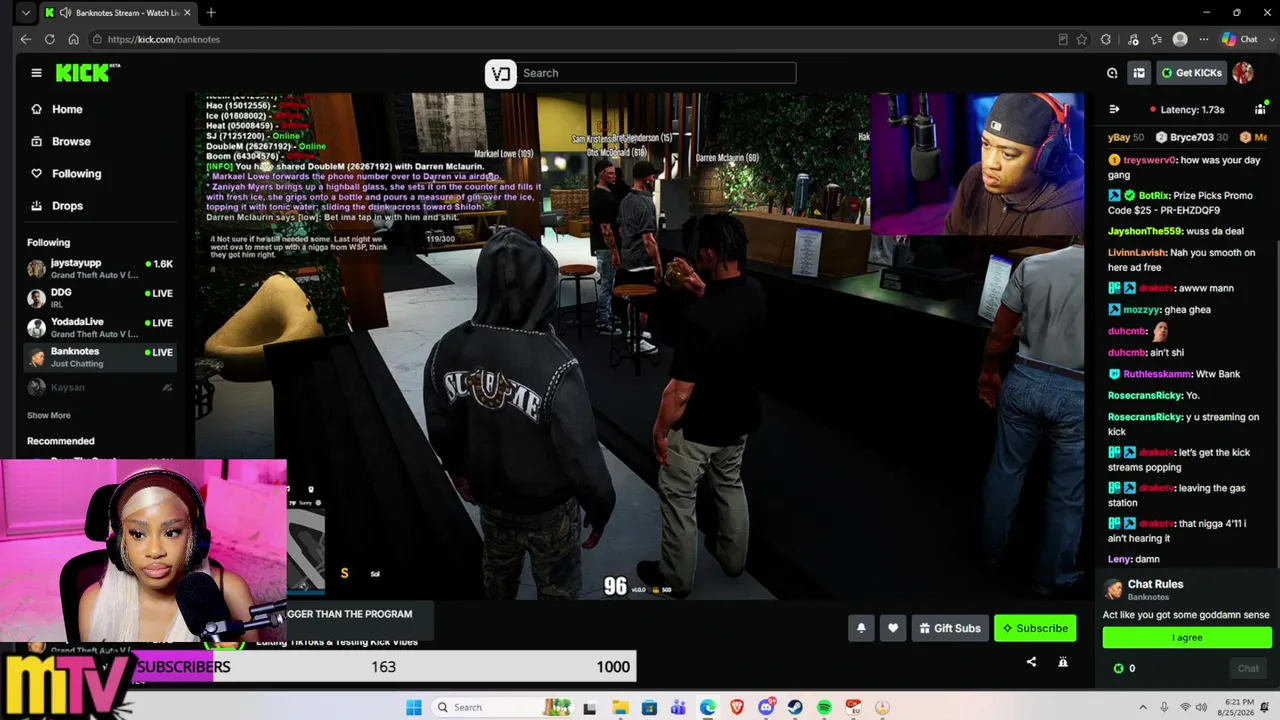Open the Kick hamburger sidebar menu
The image size is (1280, 720).
tap(36, 73)
